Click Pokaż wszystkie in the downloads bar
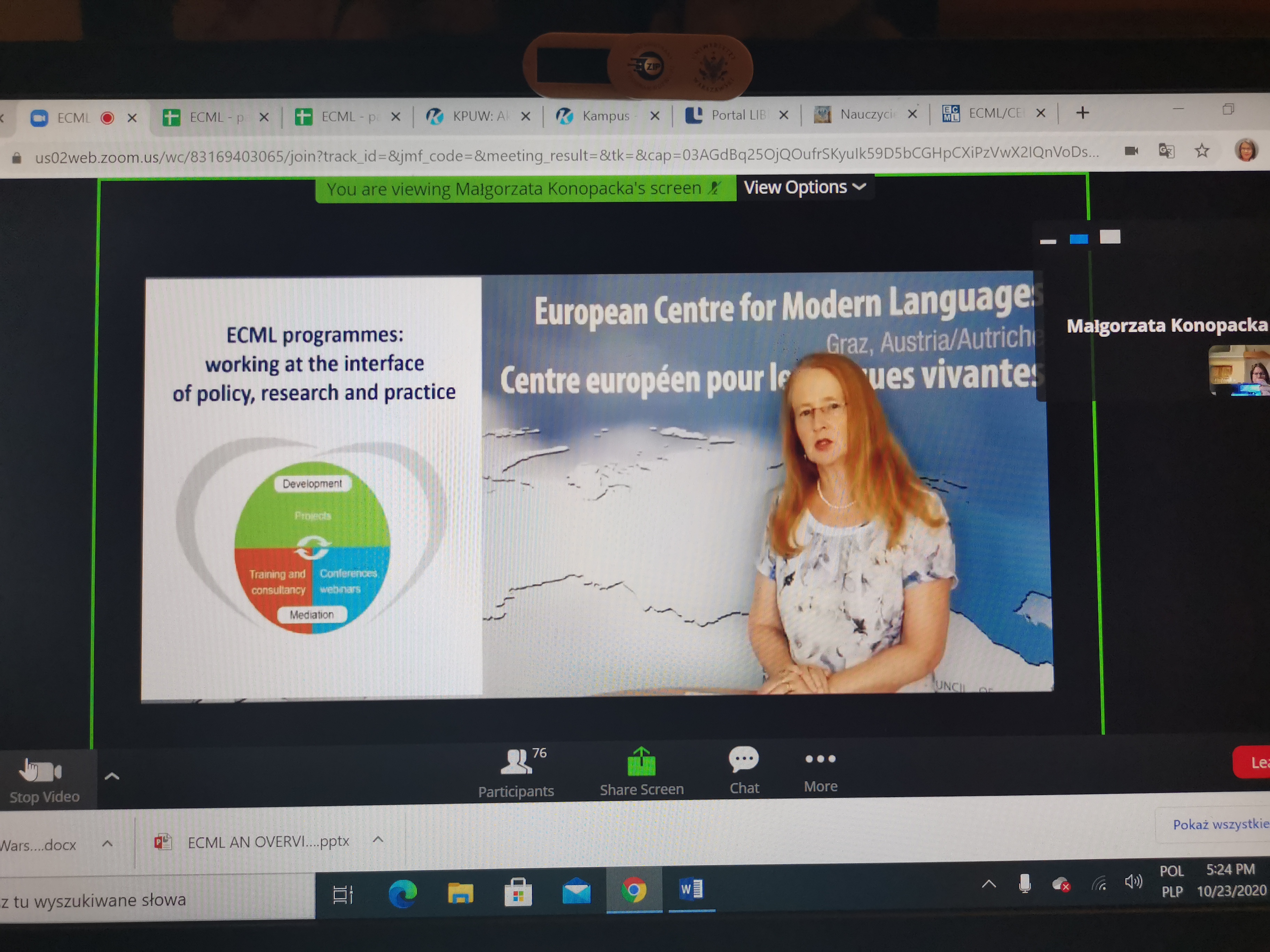 tap(1221, 824)
